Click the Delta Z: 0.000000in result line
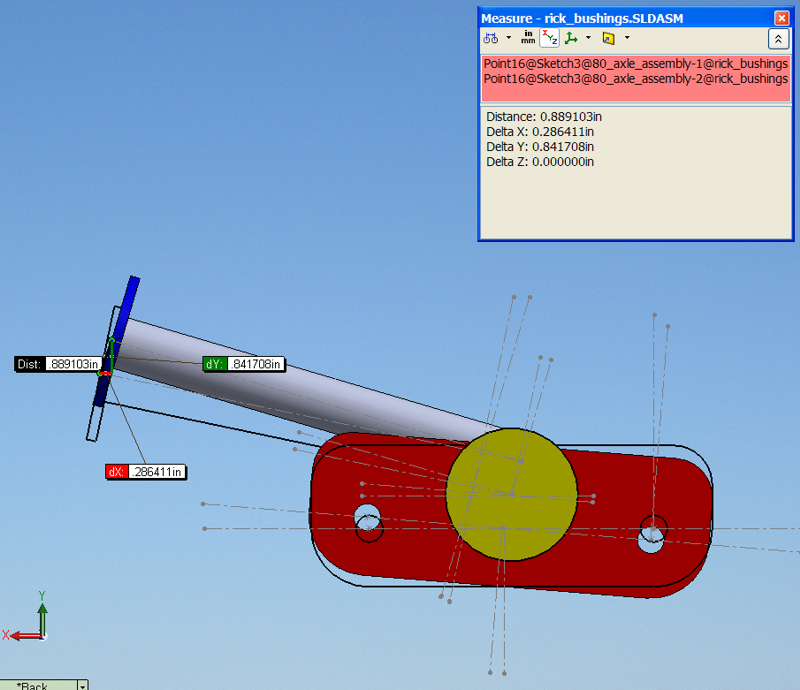Screen dimensions: 800x690 pos(540,162)
